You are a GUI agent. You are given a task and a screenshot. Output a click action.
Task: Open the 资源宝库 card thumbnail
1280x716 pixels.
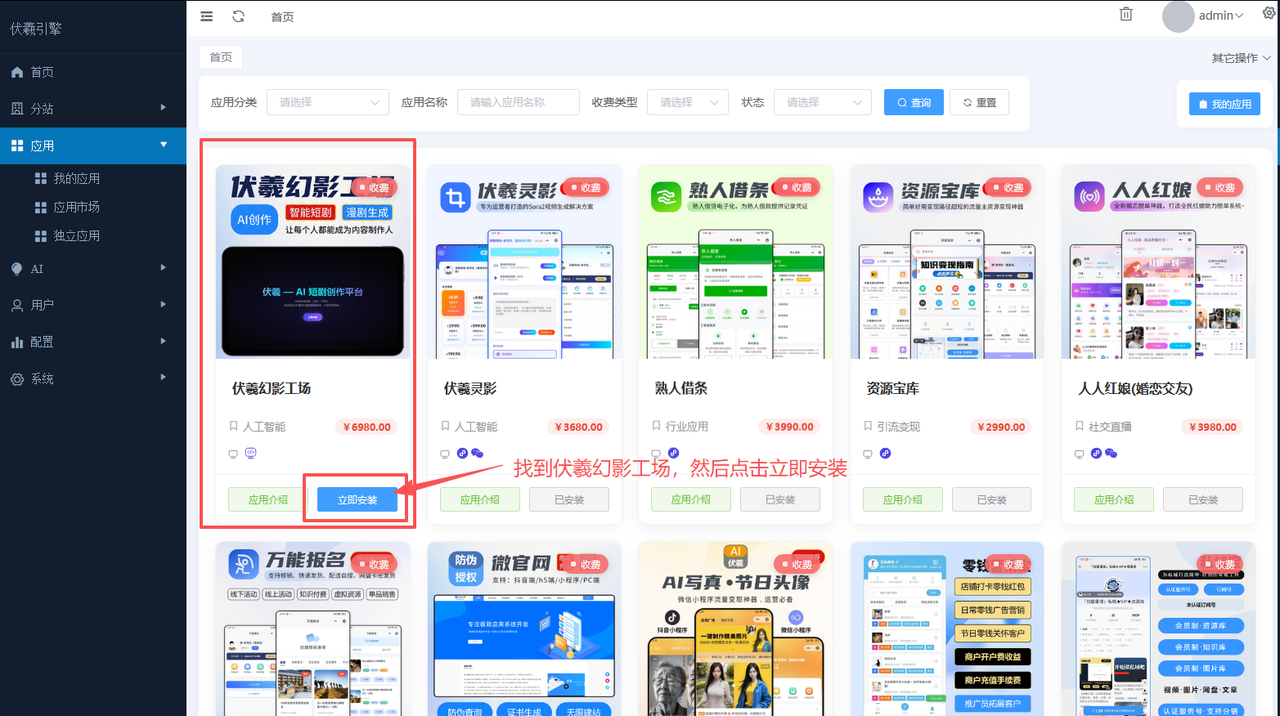[947, 262]
